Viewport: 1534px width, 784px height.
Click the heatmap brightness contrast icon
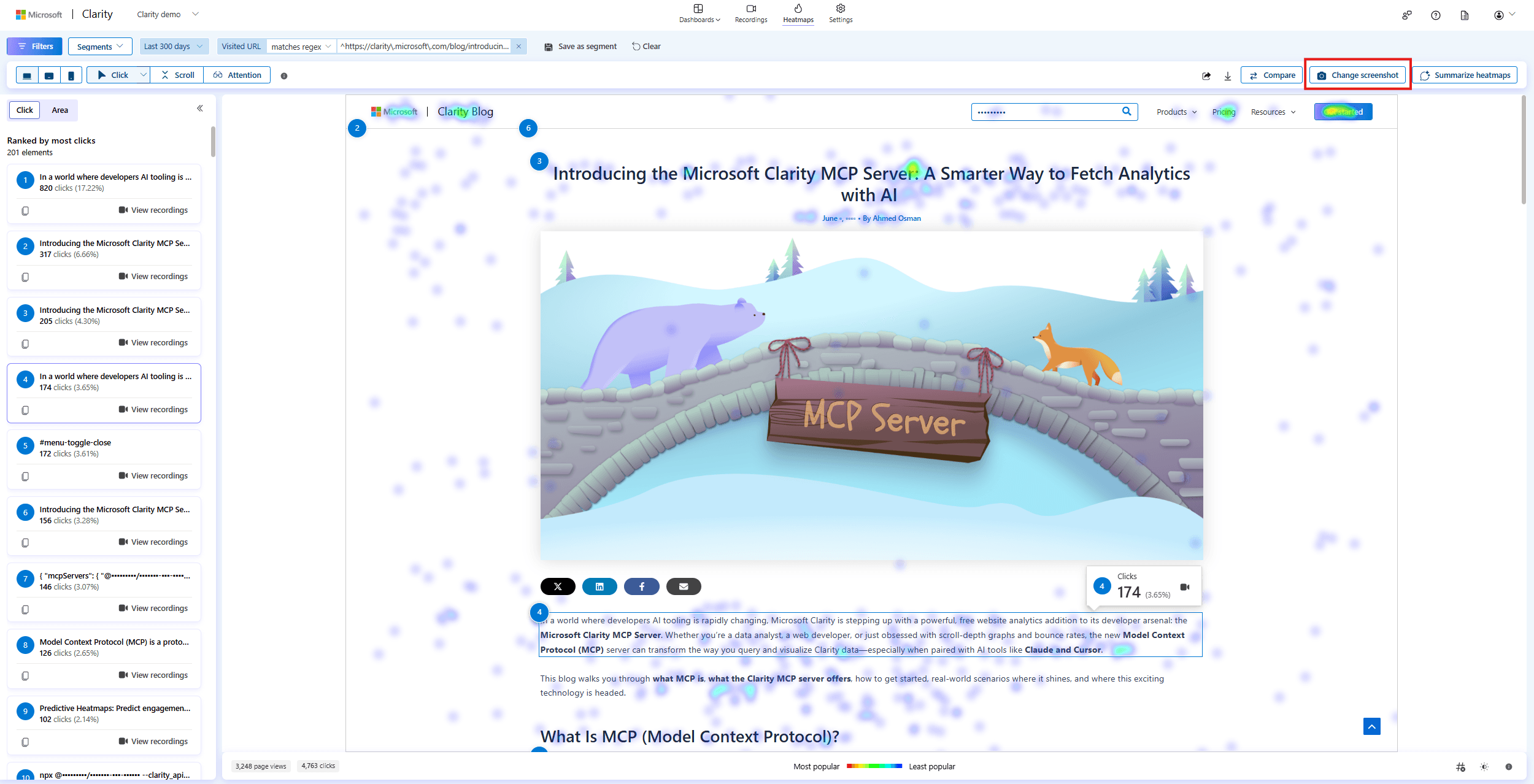(x=1484, y=767)
